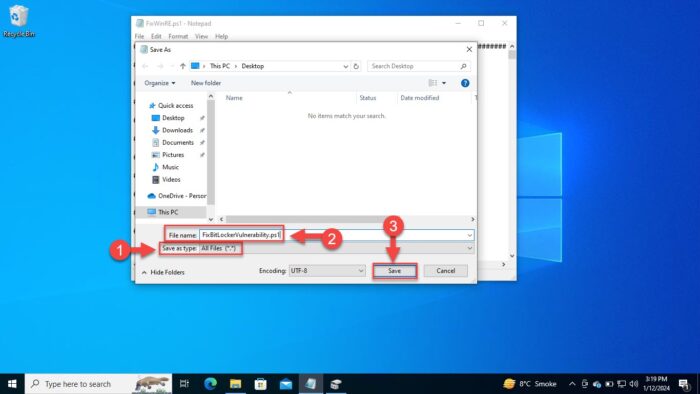Open Microsoft Edge from the taskbar

coord(210,384)
